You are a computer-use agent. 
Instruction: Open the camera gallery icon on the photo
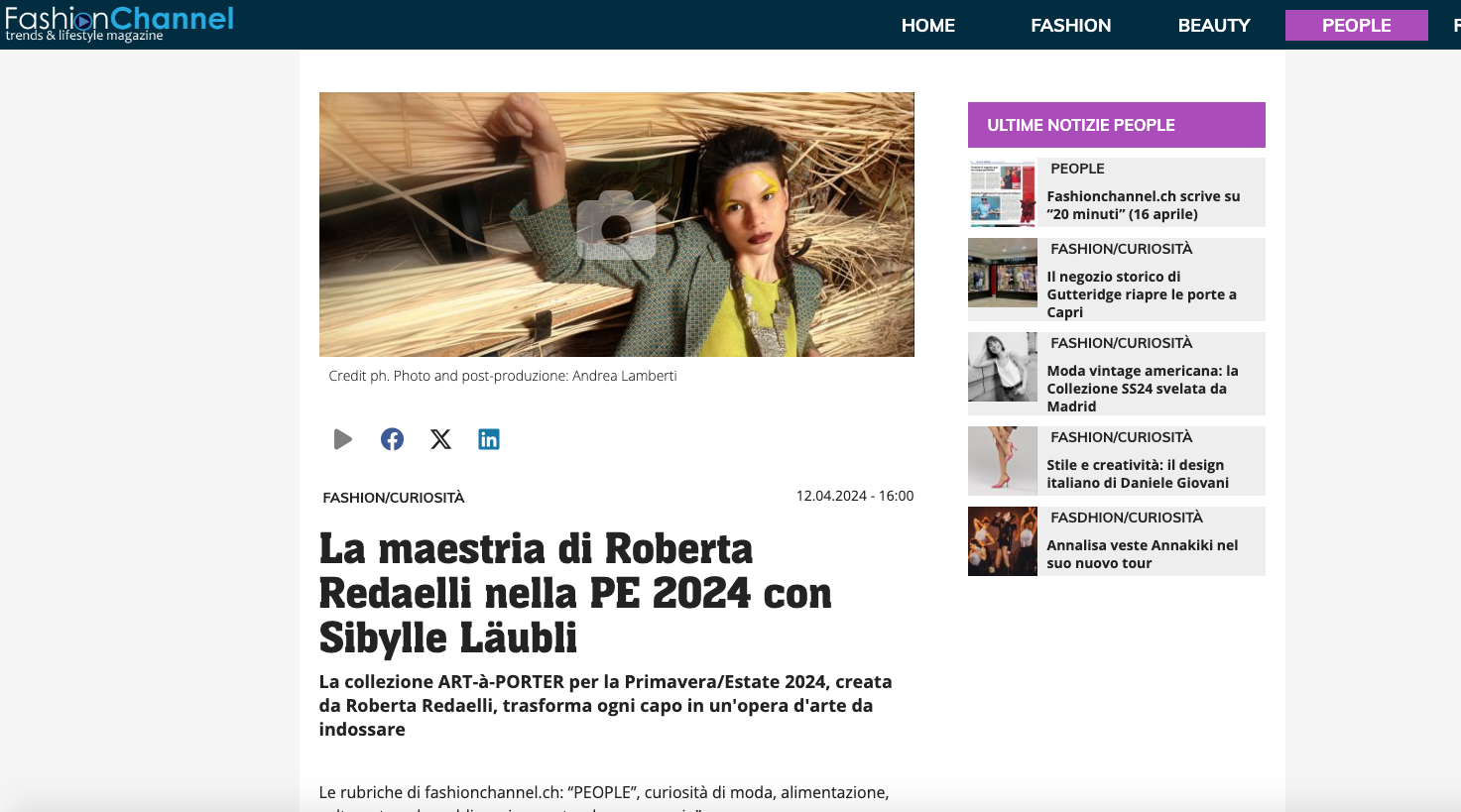coord(616,225)
